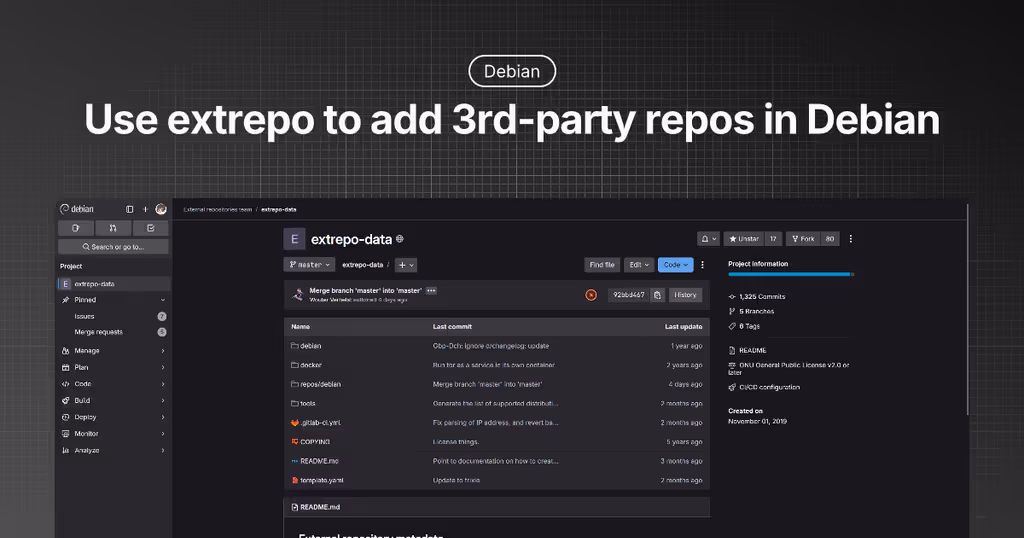This screenshot has height=538, width=1024.
Task: Click the History button
Action: pos(685,295)
